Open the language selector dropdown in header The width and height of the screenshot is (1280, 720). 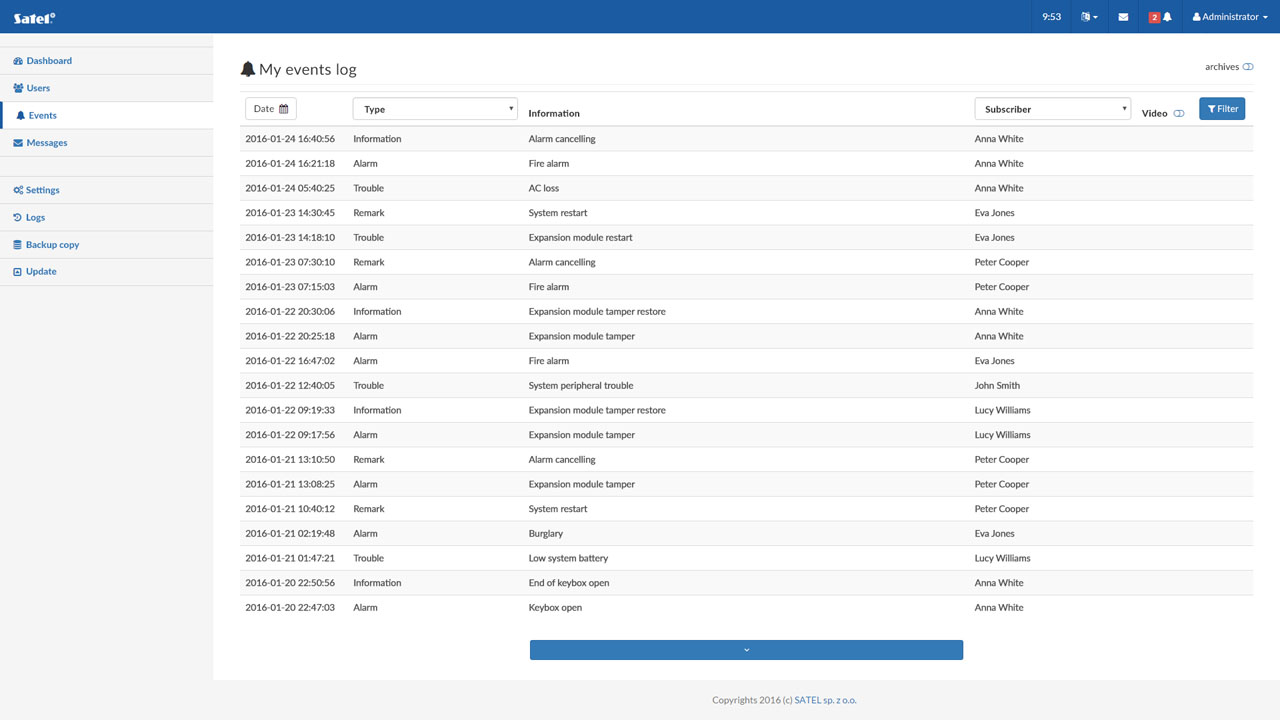coord(1089,17)
